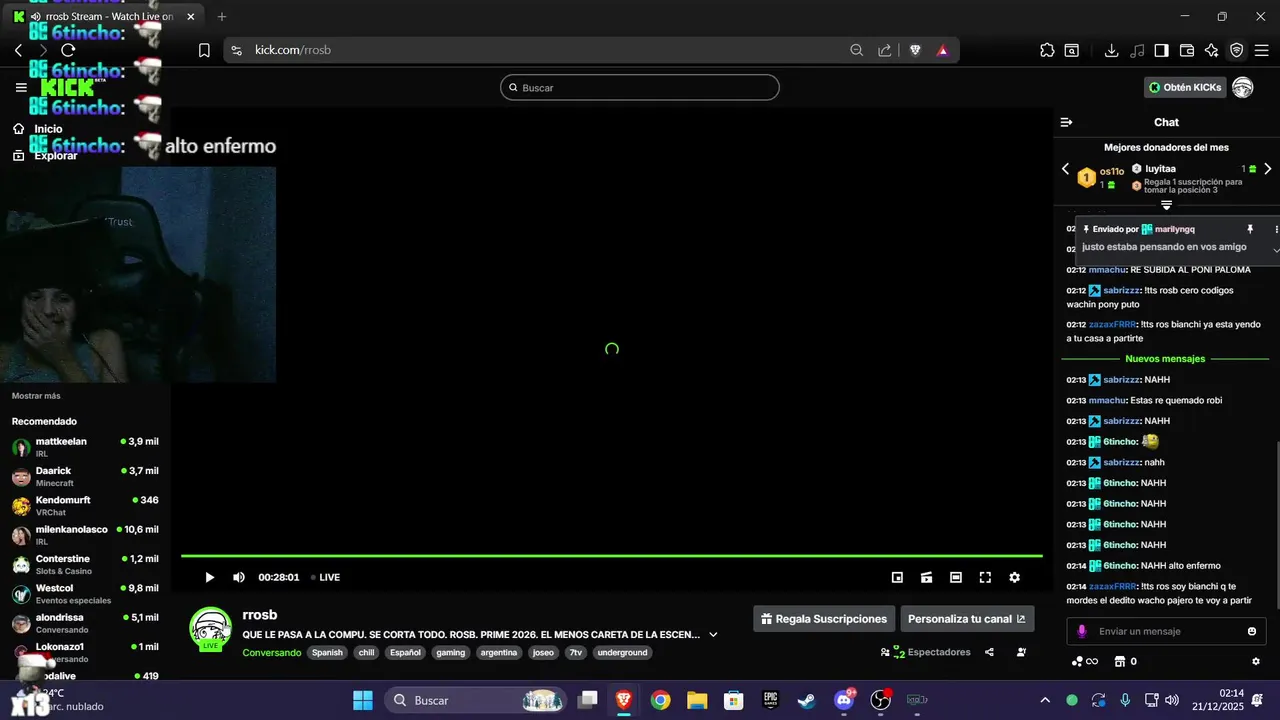Select the Spanish tag

pos(326,652)
